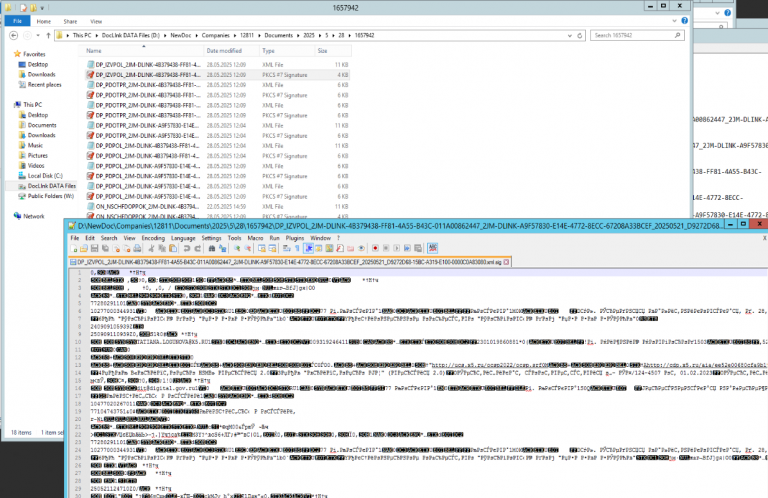Viewport: 768px width, 498px height.
Task: Open the Share tab in Explorer ribbon
Action: (x=70, y=22)
